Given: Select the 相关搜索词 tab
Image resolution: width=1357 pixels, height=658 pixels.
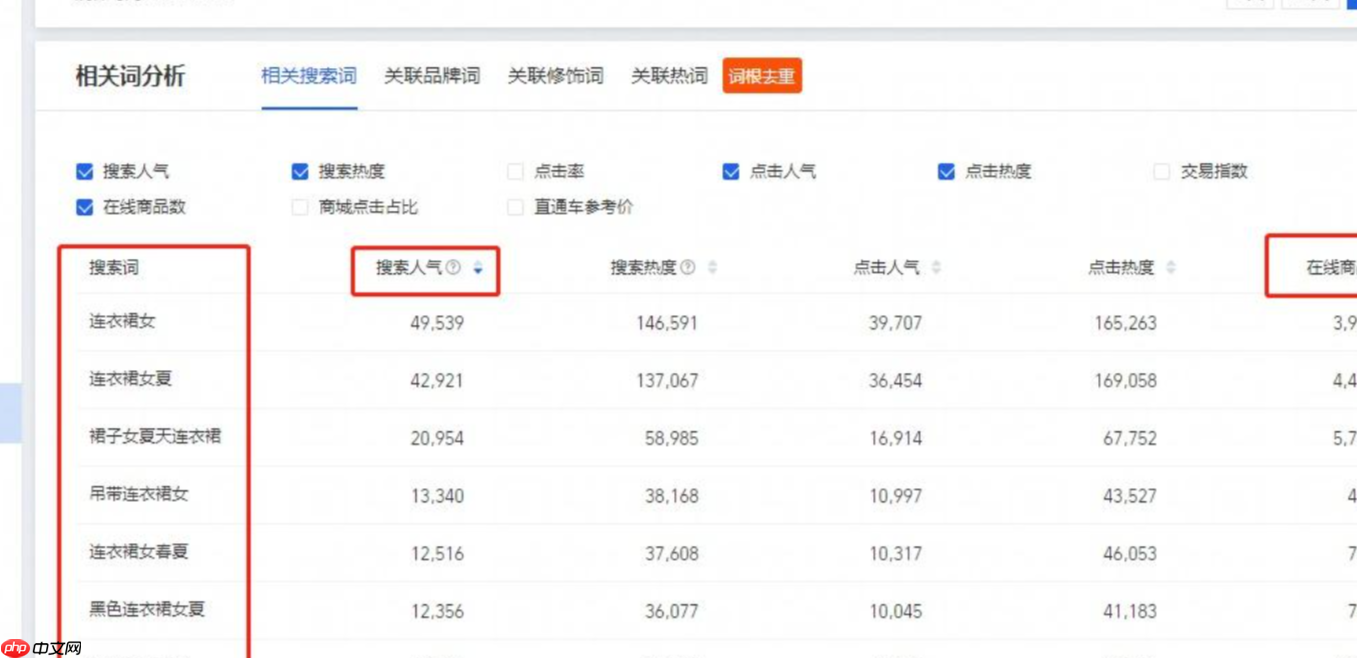Looking at the screenshot, I should coord(309,76).
